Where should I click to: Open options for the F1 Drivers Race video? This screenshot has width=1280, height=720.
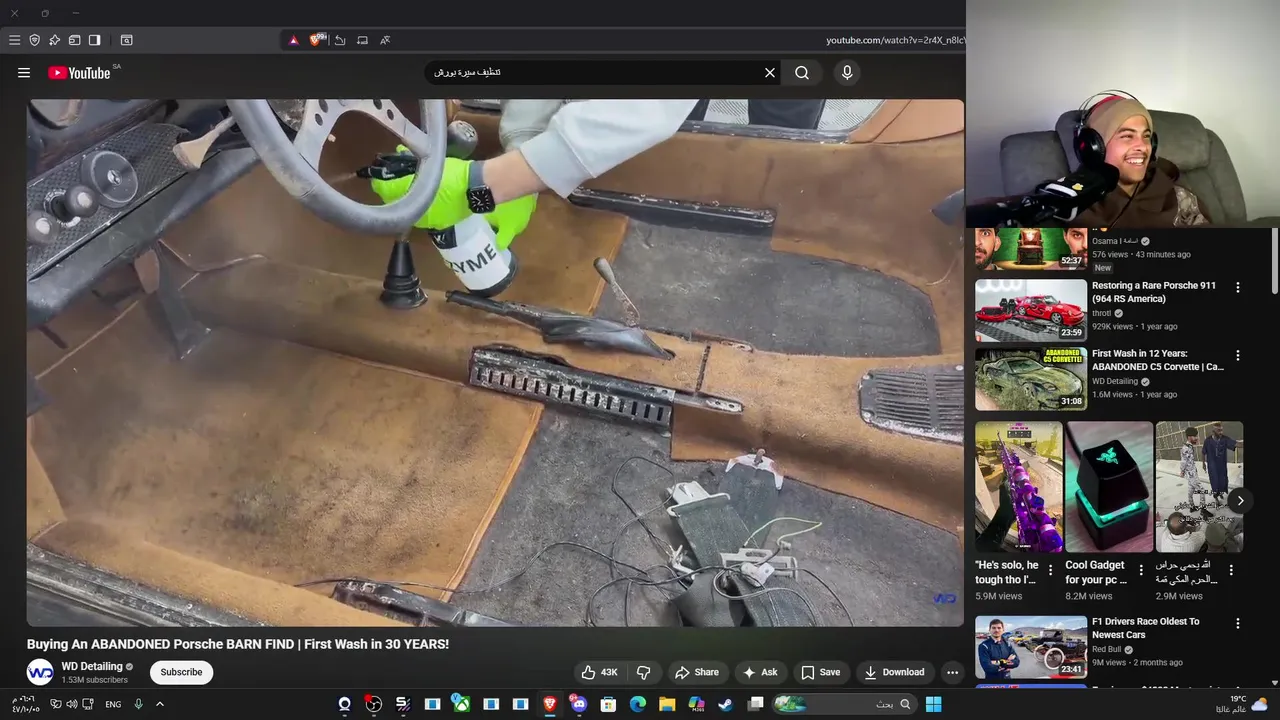(x=1238, y=623)
